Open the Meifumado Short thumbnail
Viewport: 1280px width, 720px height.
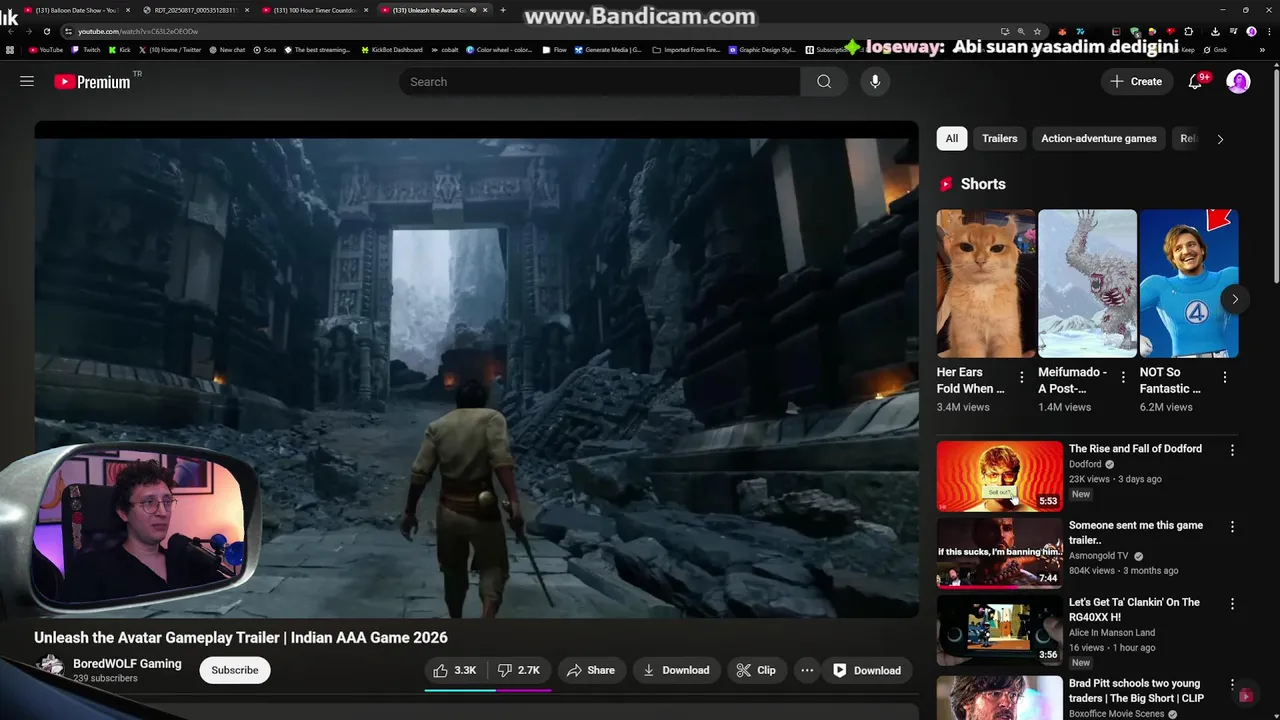pos(1087,283)
